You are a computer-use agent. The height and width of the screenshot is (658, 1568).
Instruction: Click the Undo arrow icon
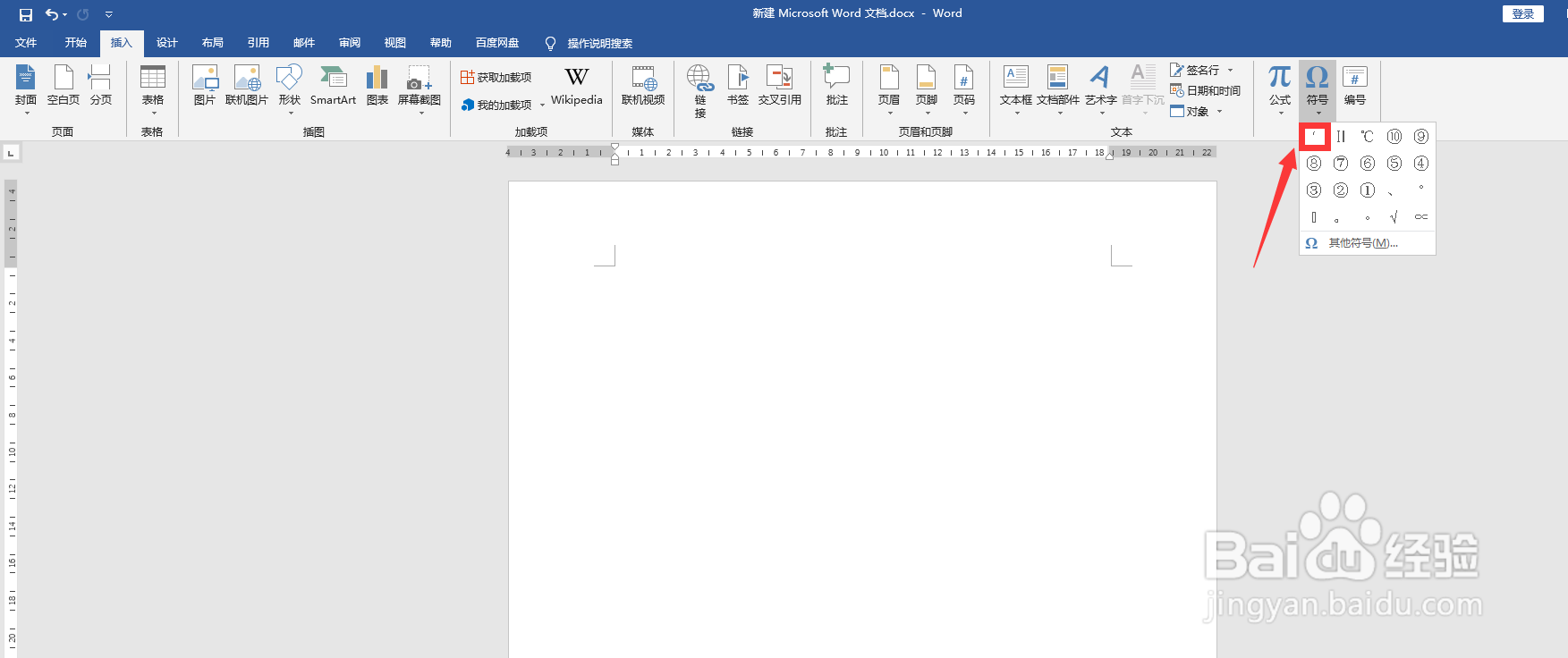pos(52,14)
